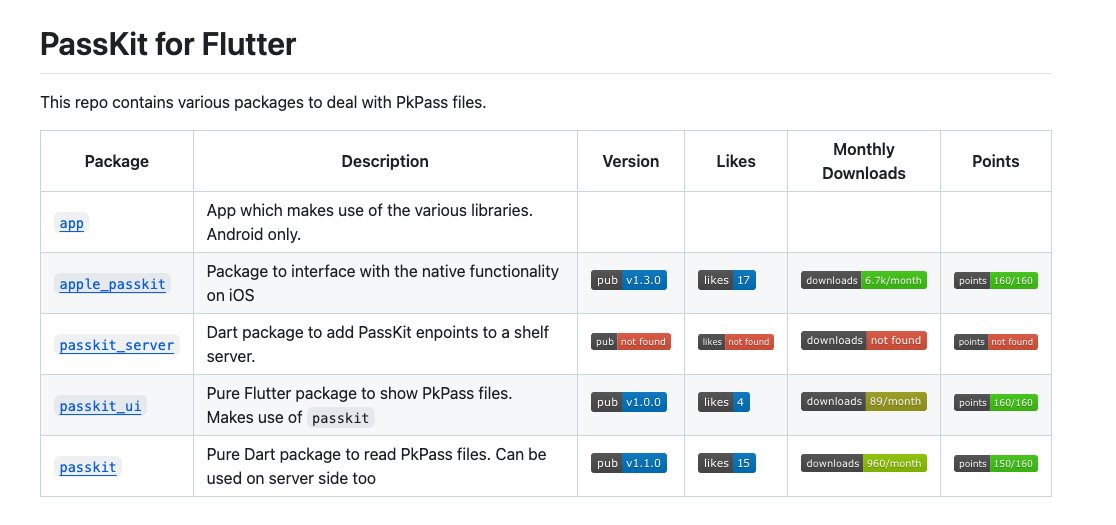Click 'This repo contains various packages' paragraph

(263, 102)
